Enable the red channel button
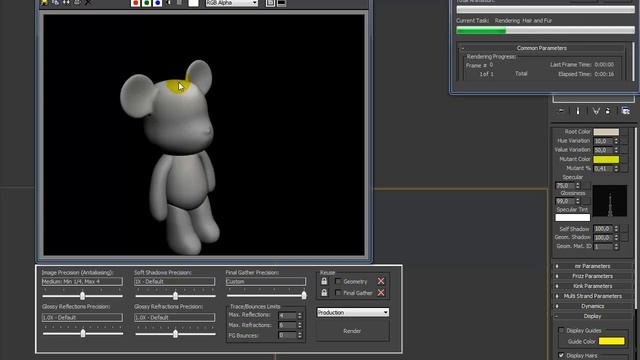 [x=136, y=3]
